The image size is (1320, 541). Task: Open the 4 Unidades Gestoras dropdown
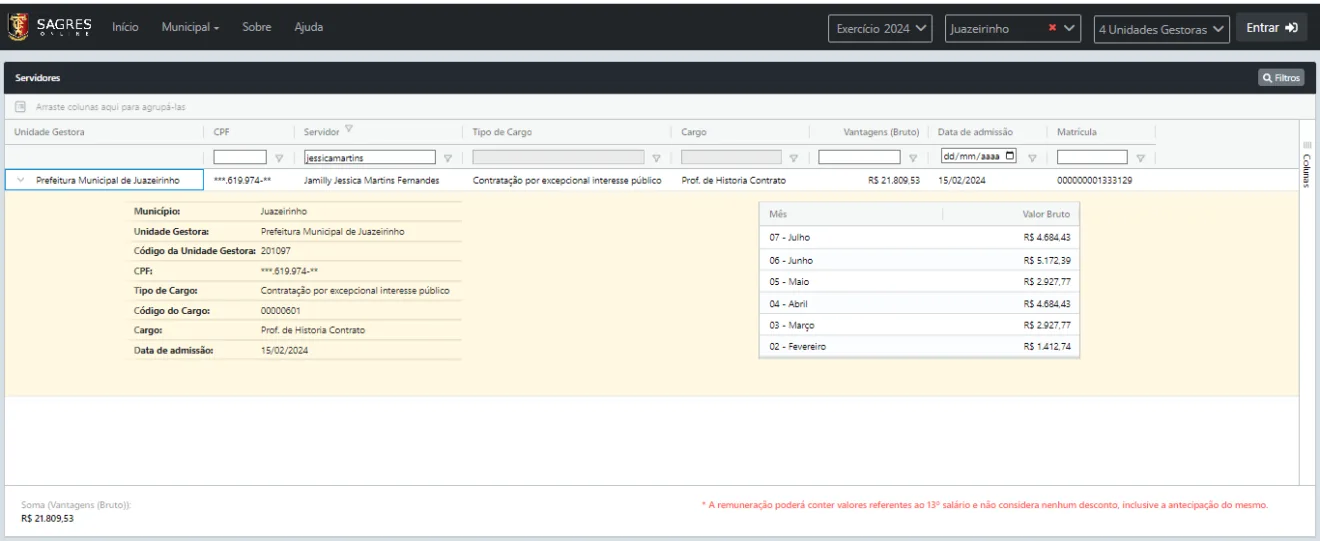pos(1161,29)
